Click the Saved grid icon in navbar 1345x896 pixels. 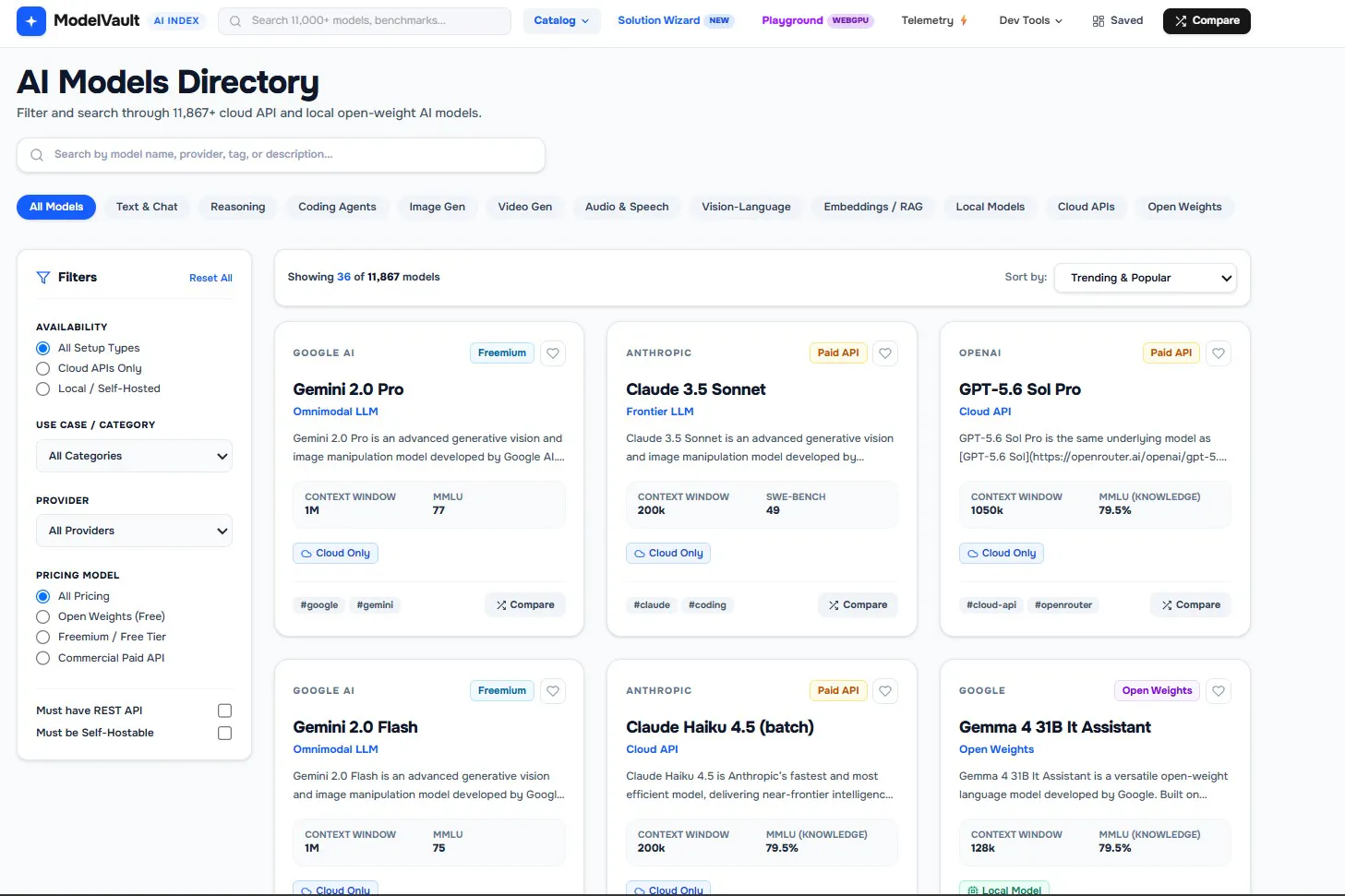1099,21
